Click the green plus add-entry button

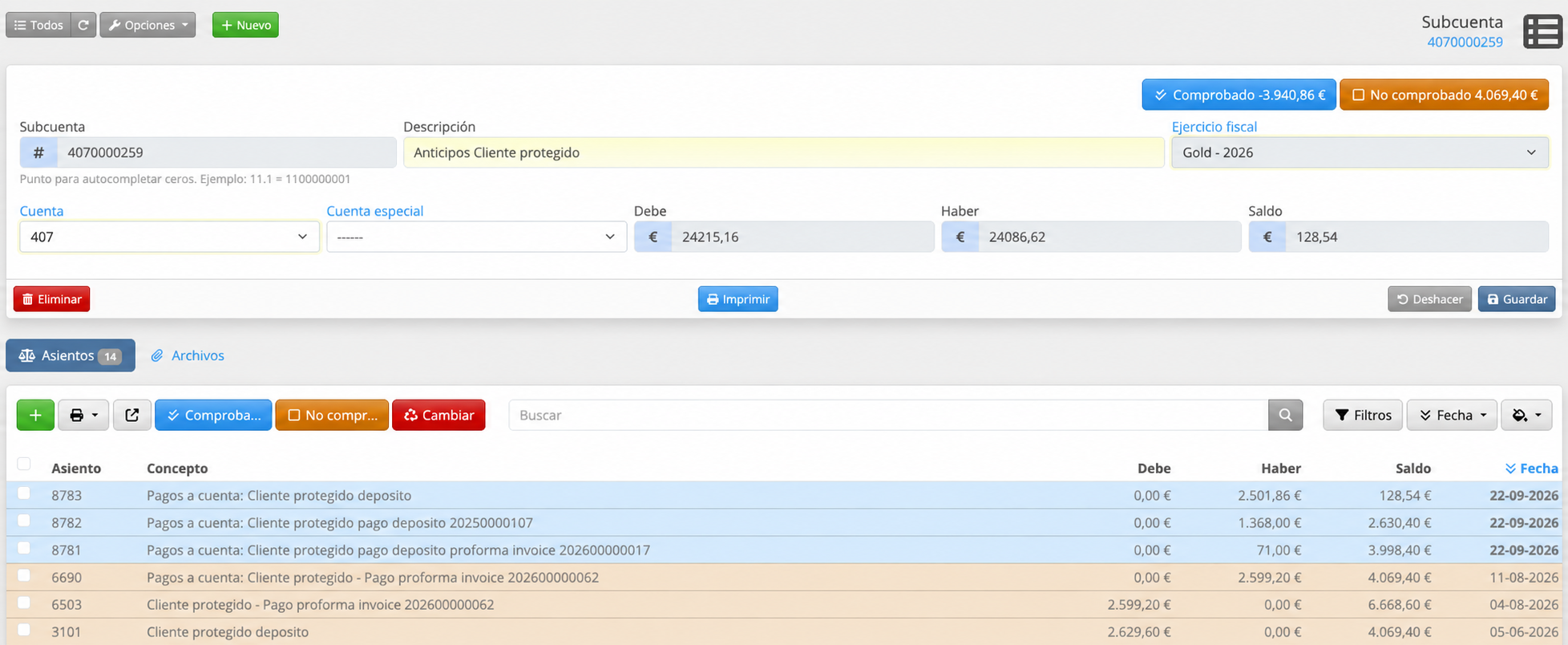tap(35, 415)
